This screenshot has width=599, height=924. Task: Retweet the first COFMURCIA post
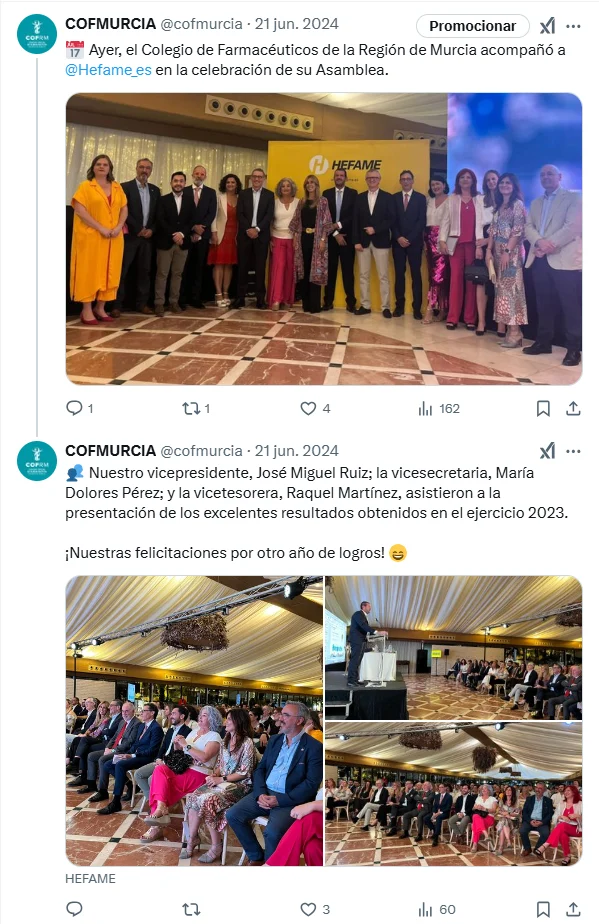click(191, 408)
